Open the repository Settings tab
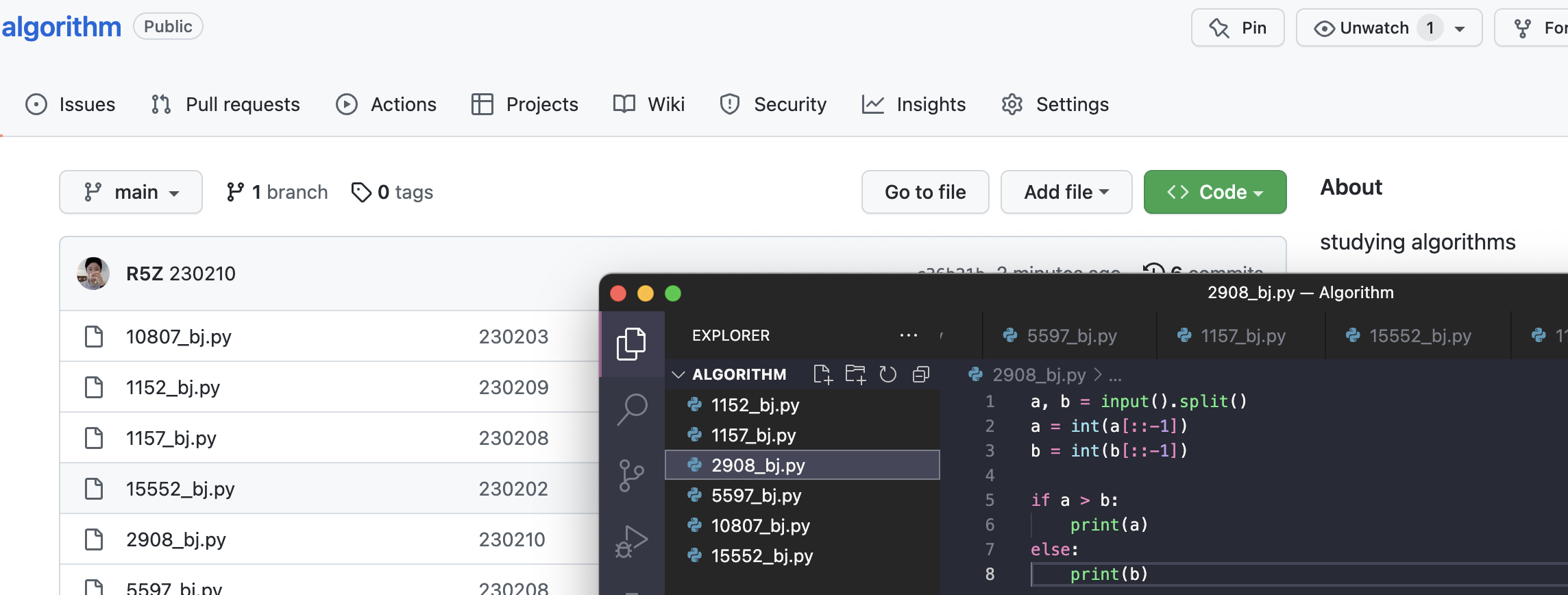The width and height of the screenshot is (1568, 595). (1055, 104)
